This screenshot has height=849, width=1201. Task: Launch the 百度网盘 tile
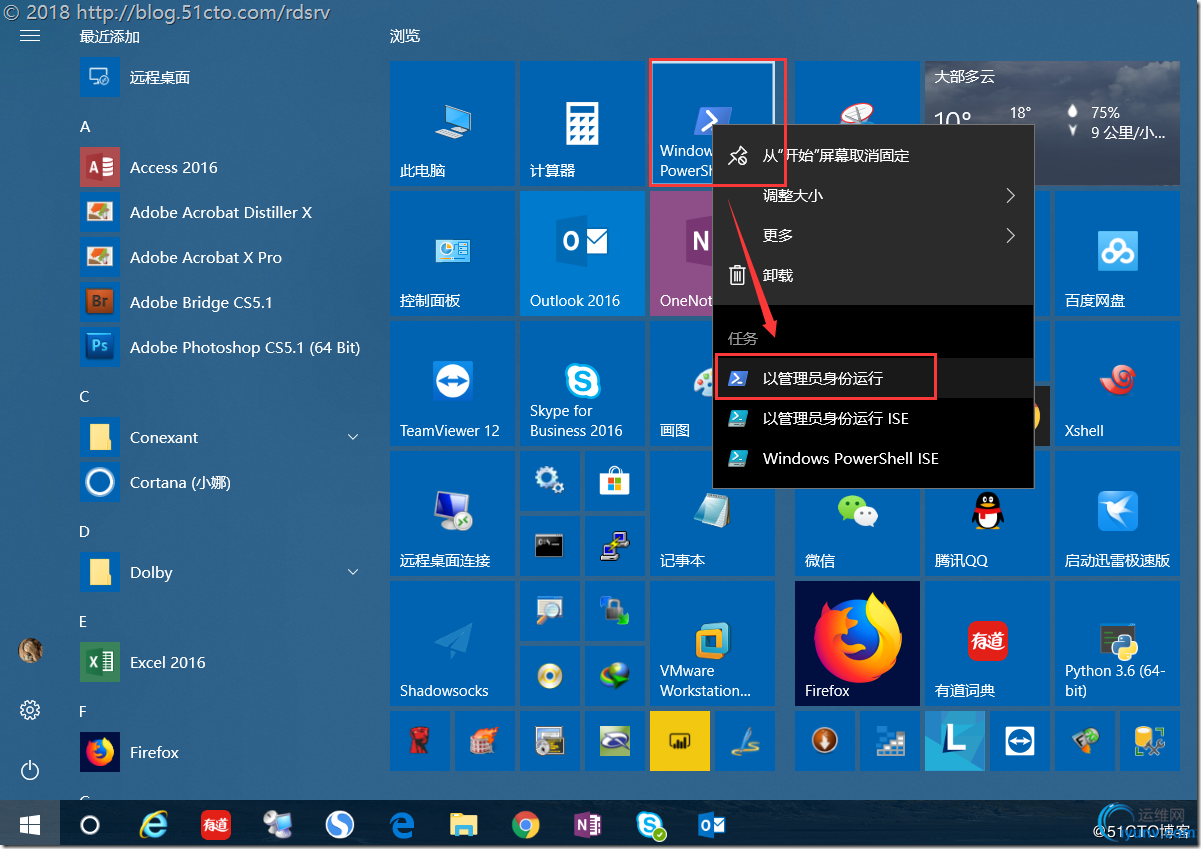(x=1117, y=254)
